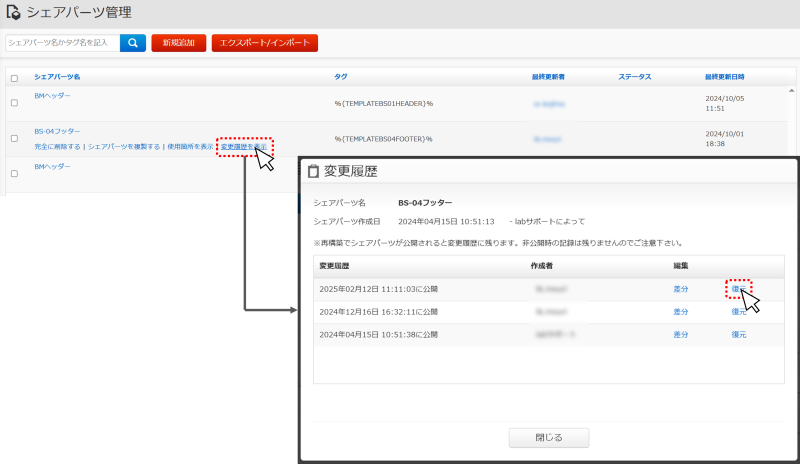Image resolution: width=800 pixels, height=464 pixels.
Task: Check the BS-04フッター row checkbox
Action: pos(14,138)
